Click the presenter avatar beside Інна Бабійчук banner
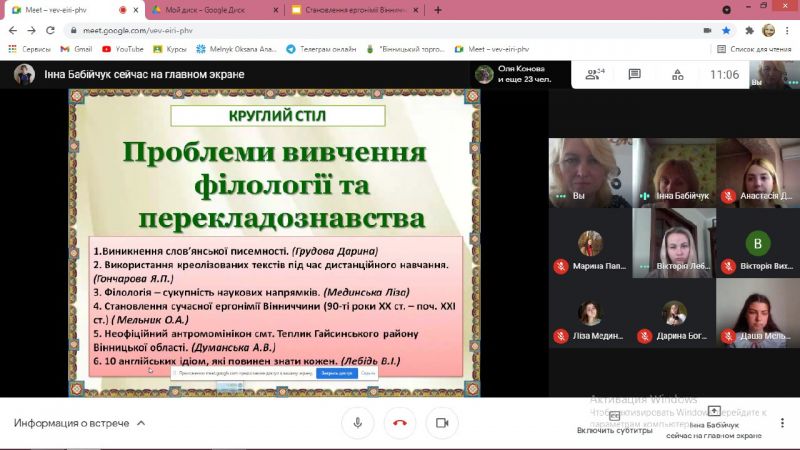Screen dimensions: 800x450 (24, 74)
